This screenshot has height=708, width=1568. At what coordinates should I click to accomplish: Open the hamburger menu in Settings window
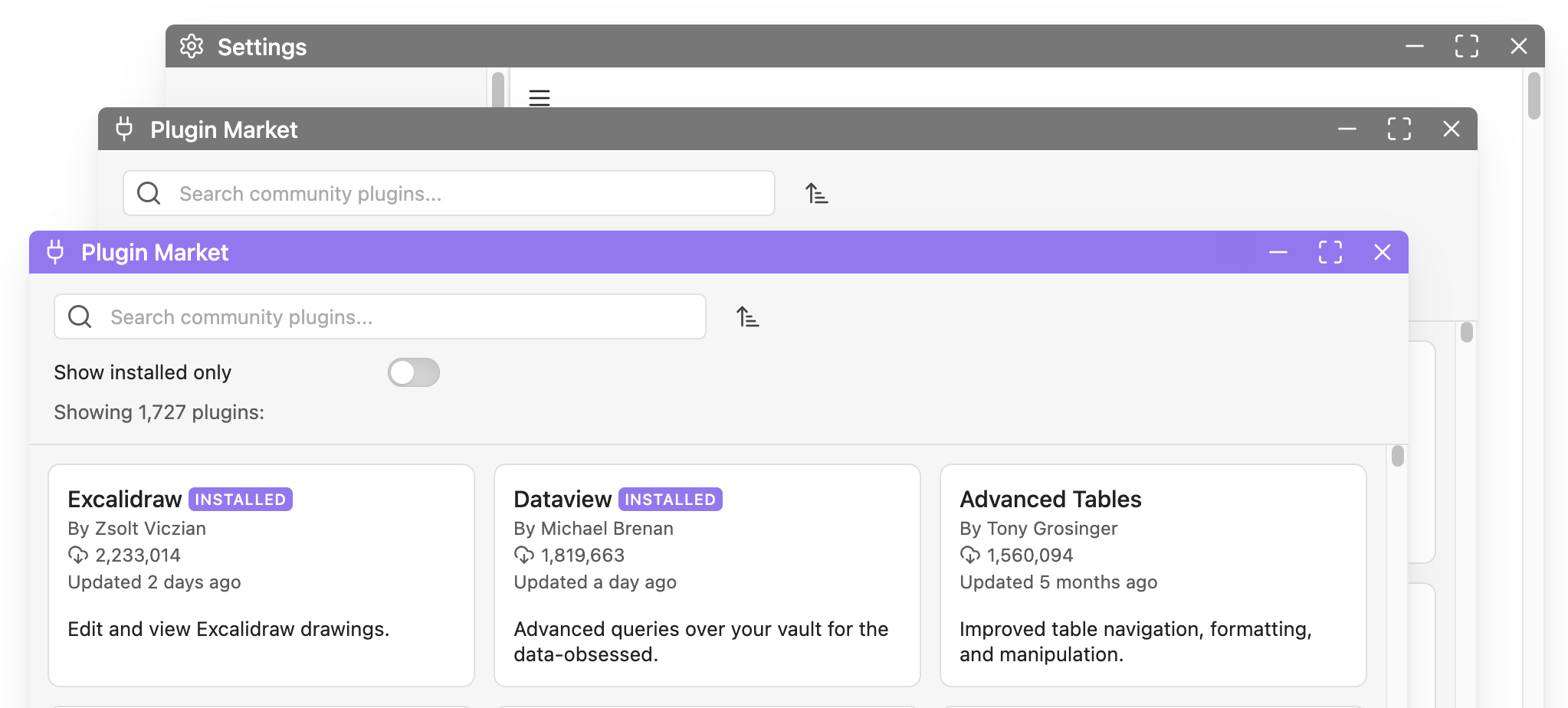click(x=540, y=97)
